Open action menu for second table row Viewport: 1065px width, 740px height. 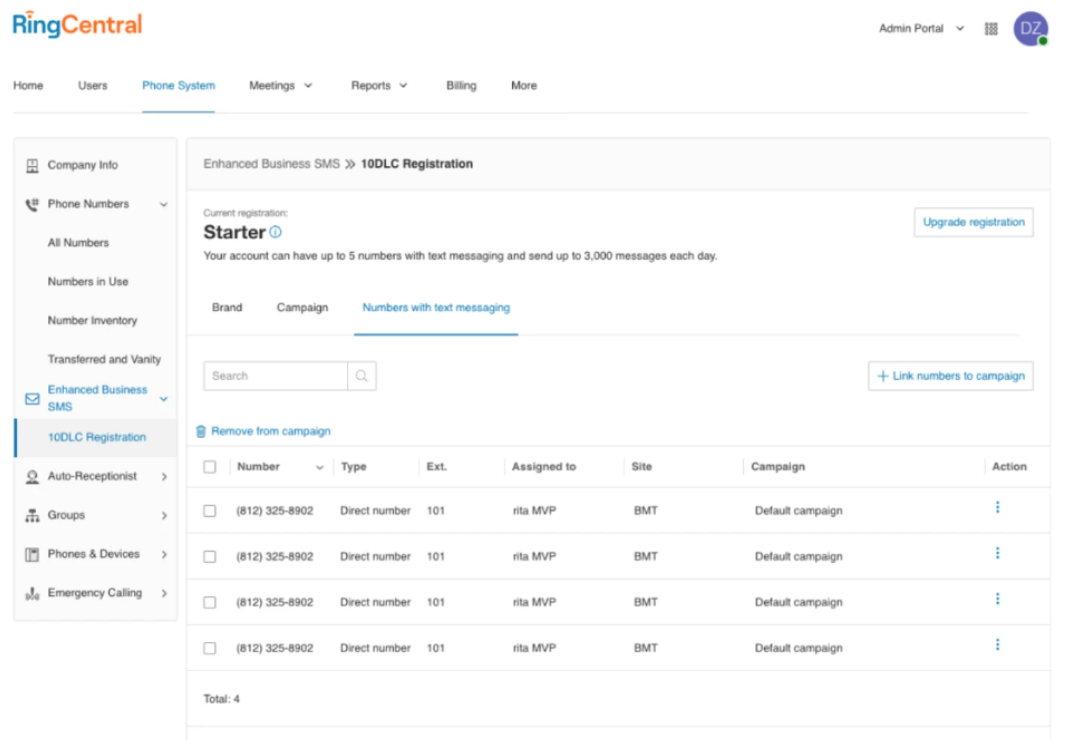click(997, 553)
